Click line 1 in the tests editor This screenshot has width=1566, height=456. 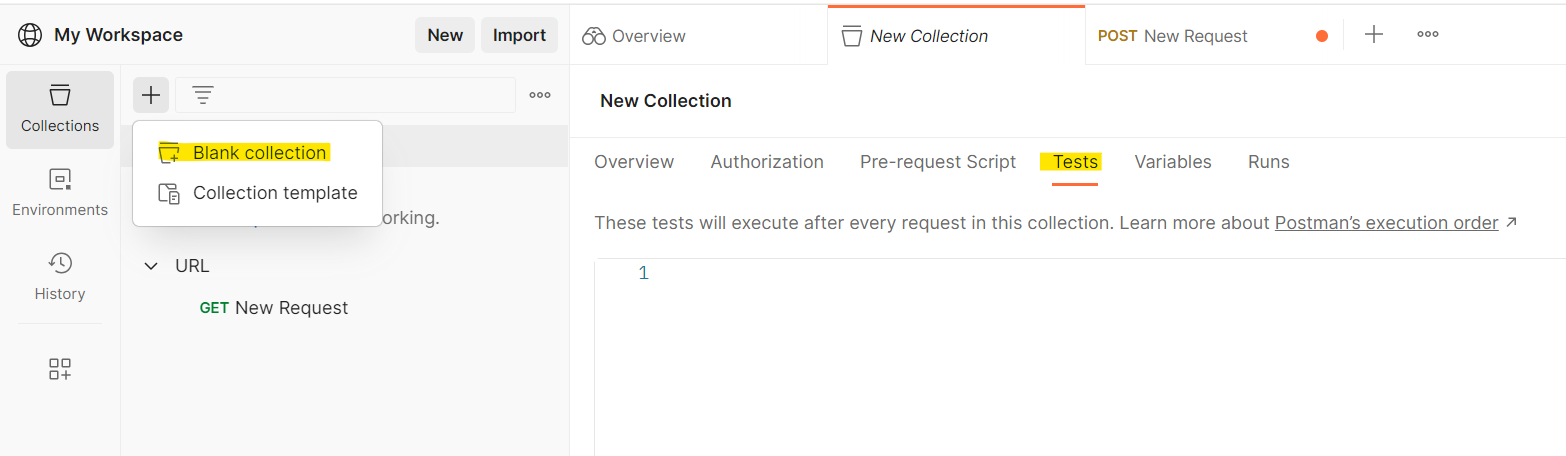[x=1080, y=273]
